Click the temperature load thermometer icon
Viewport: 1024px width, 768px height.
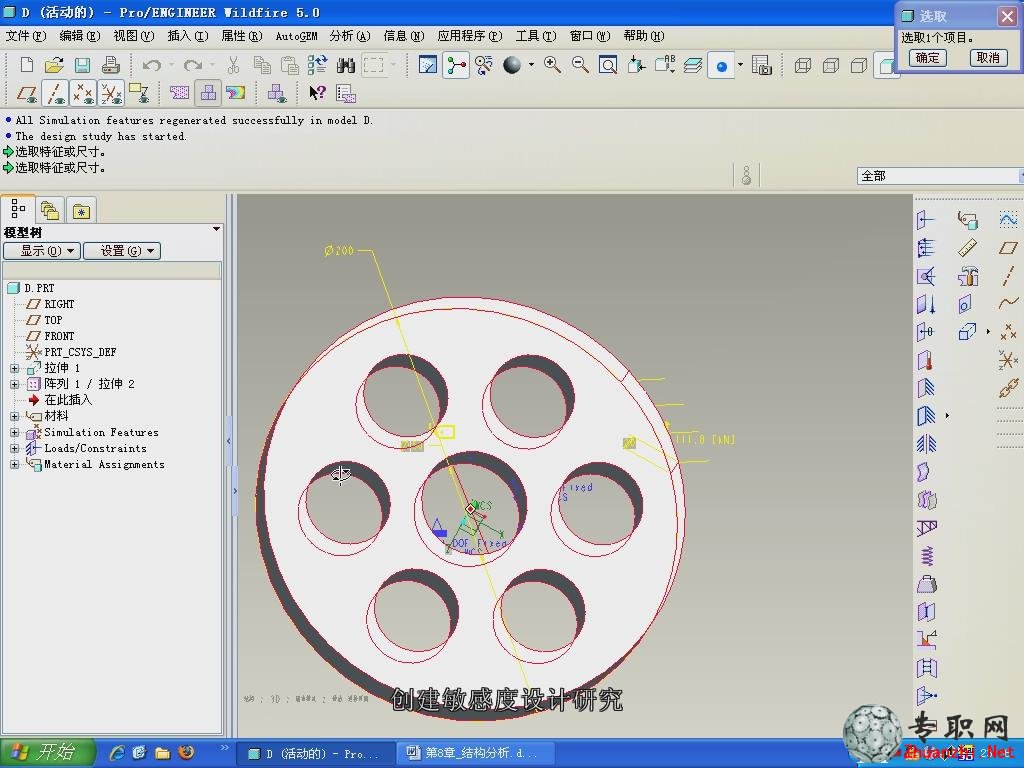coord(925,360)
